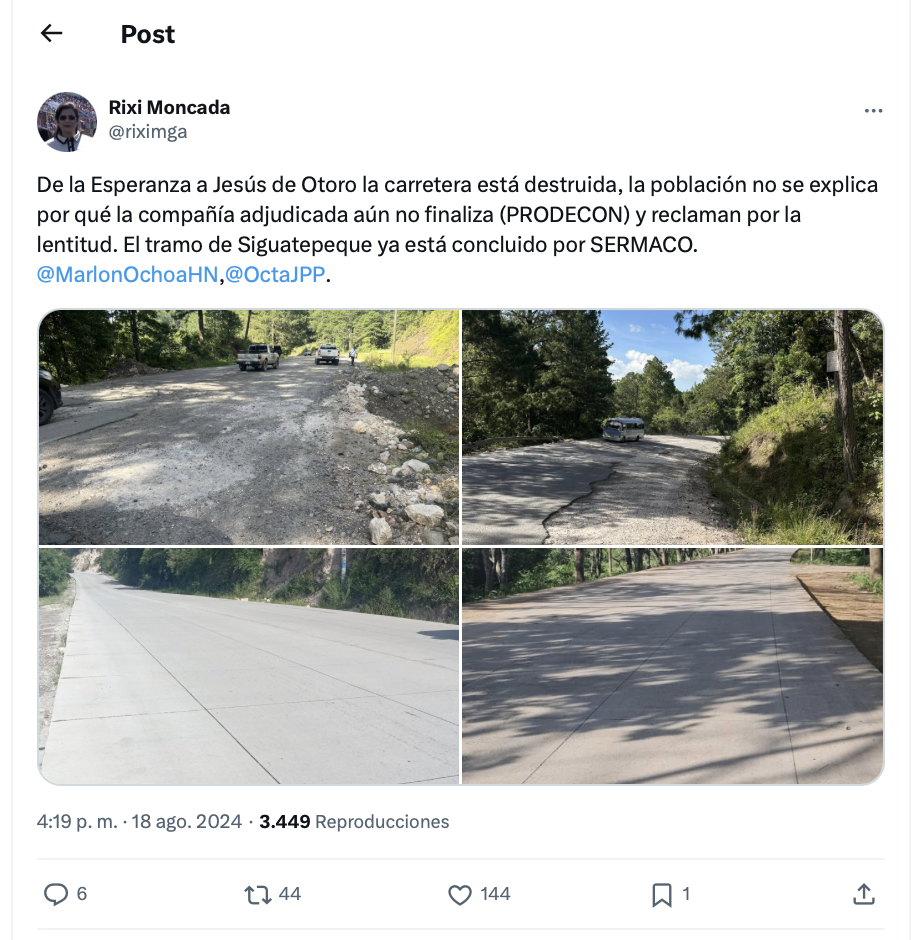922x940 pixels.
Task: Open the 4:19 p. m. 18 ago. 2024 timestamp
Action: click(139, 821)
